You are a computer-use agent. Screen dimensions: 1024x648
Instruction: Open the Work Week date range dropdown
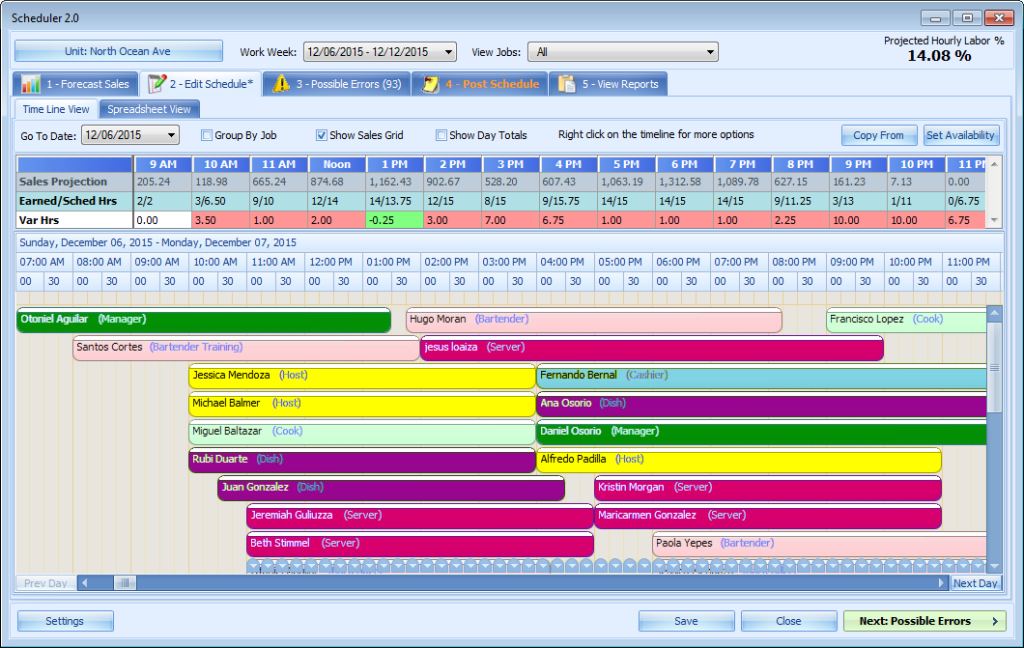pyautogui.click(x=447, y=52)
